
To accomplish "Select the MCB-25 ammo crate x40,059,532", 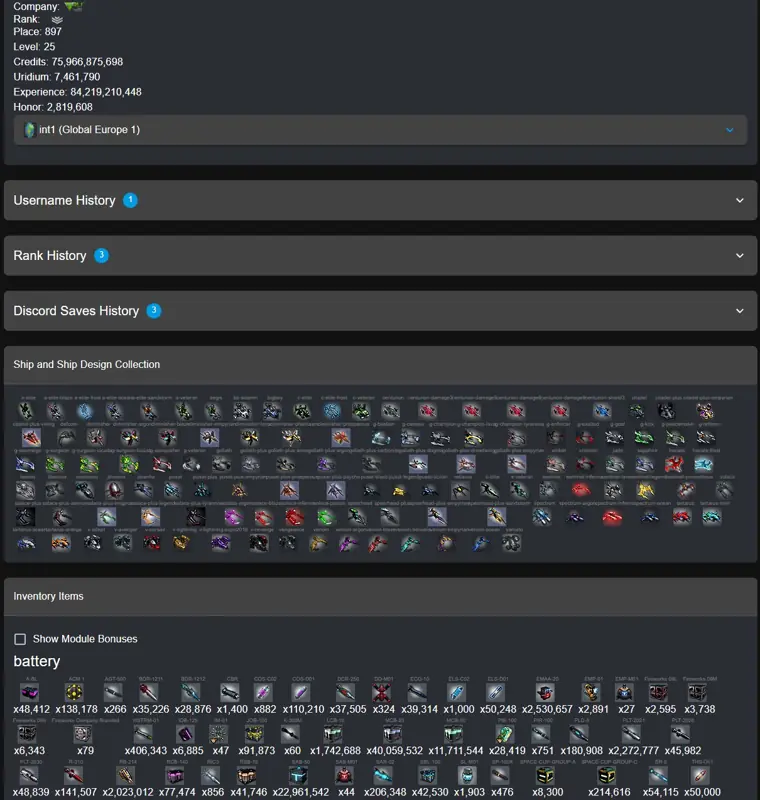I will point(392,734).
